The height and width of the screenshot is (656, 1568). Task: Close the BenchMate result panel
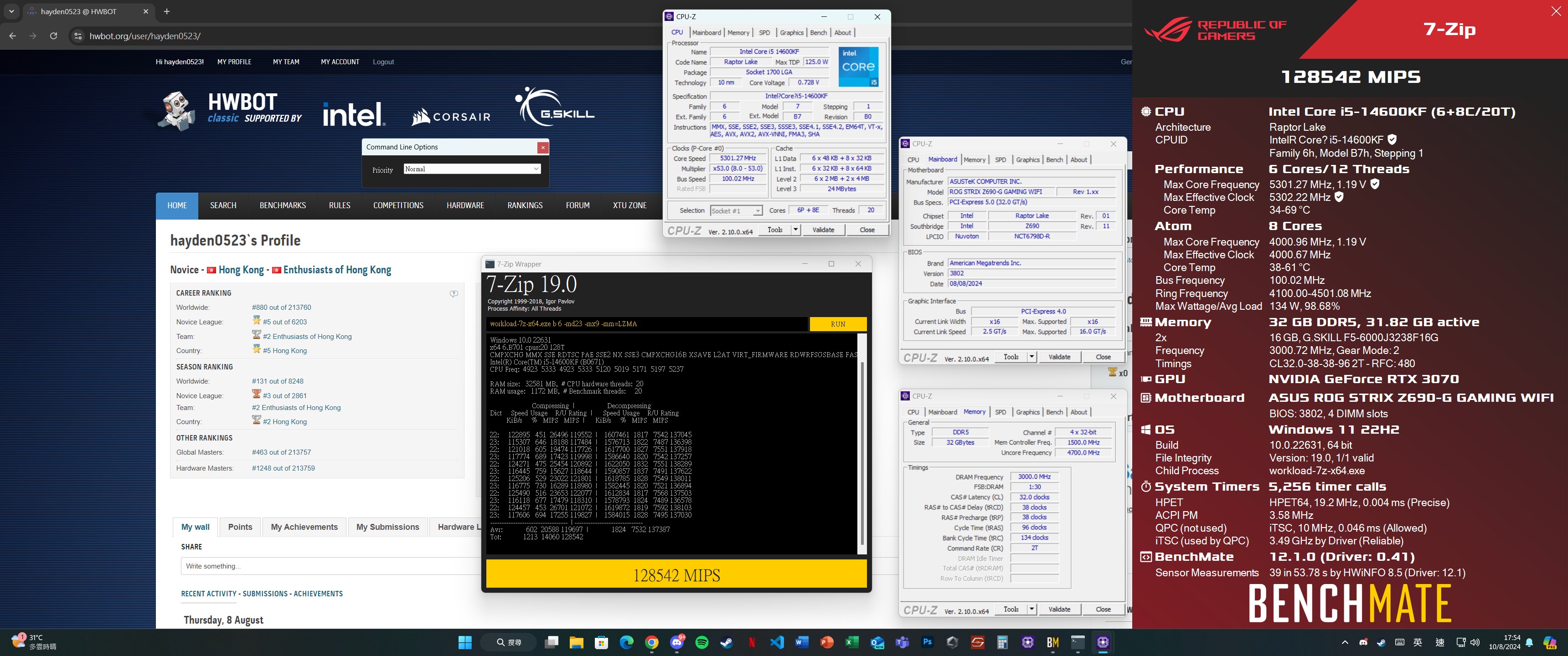[x=1555, y=11]
